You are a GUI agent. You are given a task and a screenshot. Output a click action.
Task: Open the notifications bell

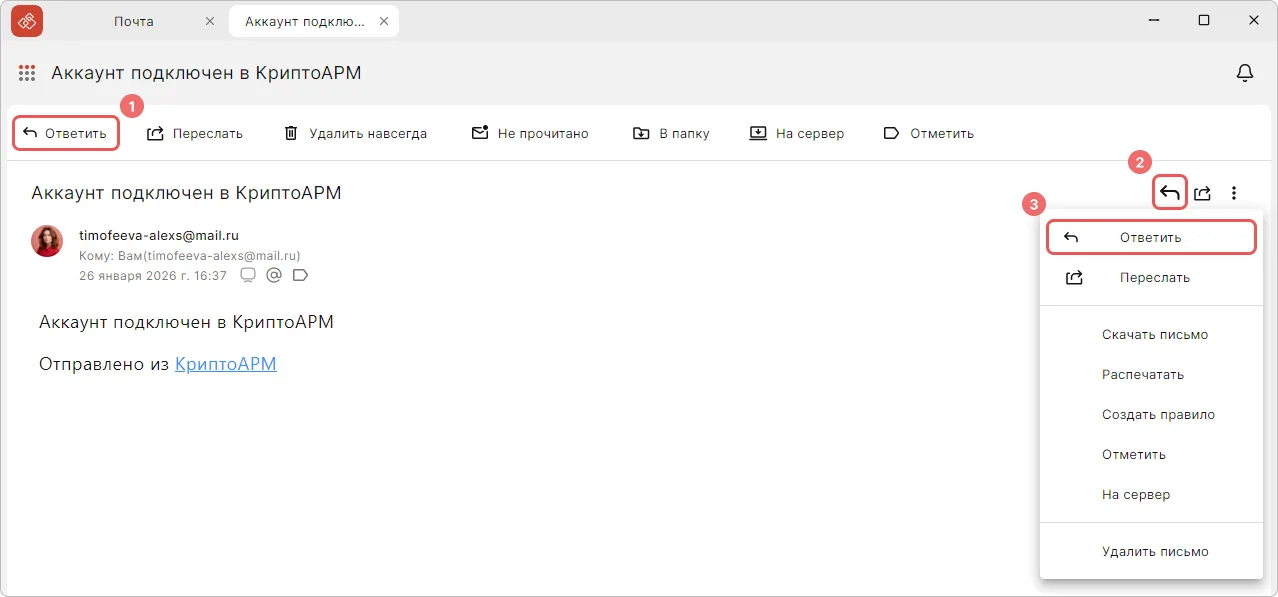[1245, 73]
